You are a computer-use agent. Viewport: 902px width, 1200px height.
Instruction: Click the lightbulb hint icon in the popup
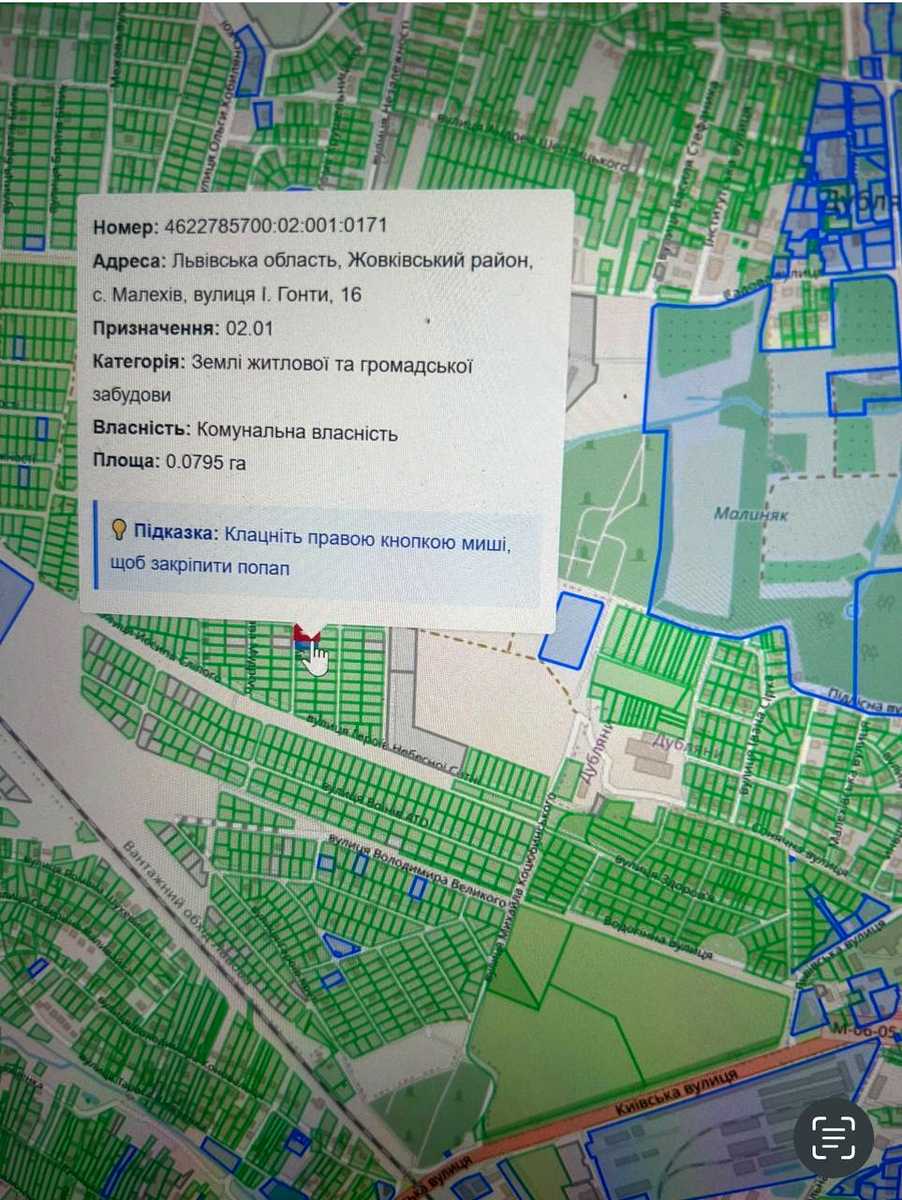tap(119, 530)
